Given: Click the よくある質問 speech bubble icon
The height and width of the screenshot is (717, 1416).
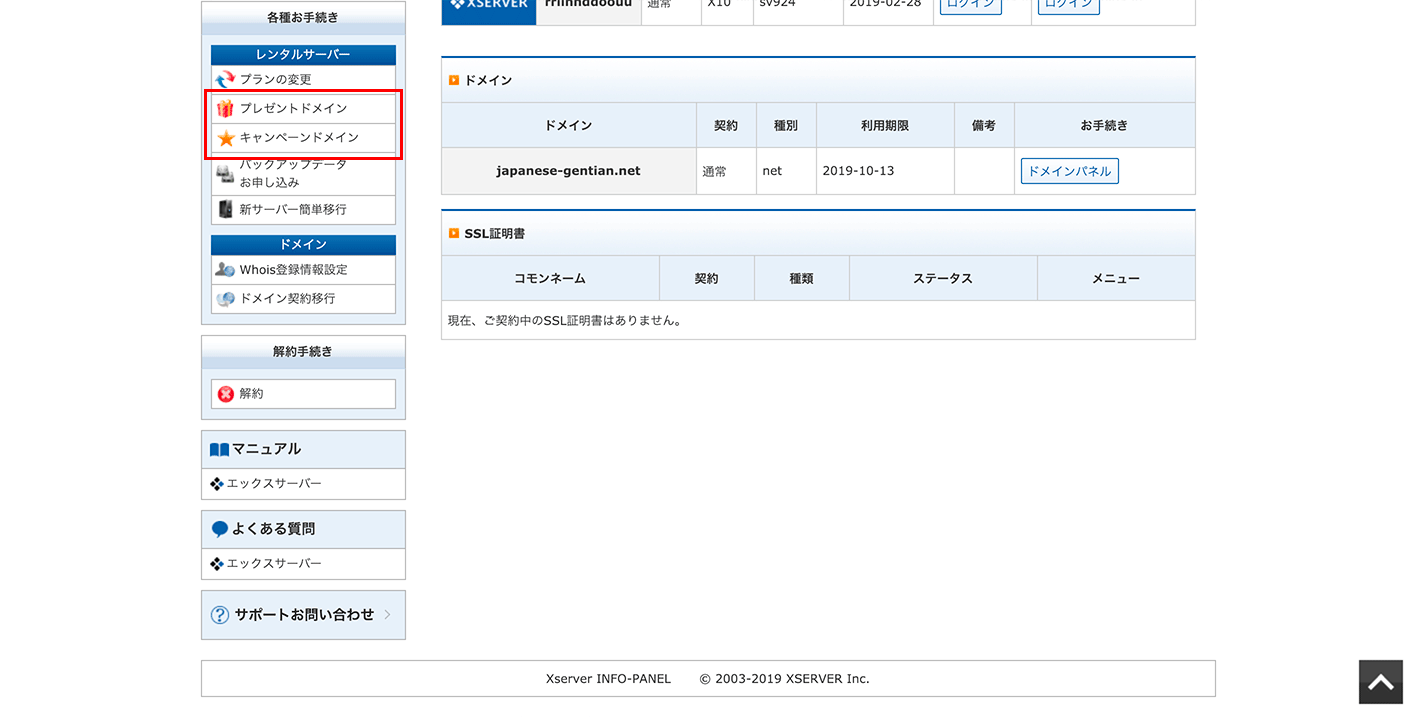Looking at the screenshot, I should click(x=220, y=529).
